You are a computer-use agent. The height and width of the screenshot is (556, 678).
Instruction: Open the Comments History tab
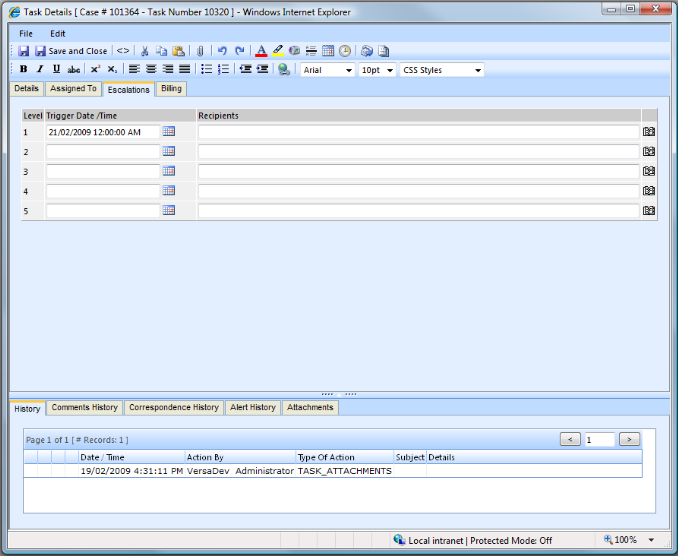85,407
